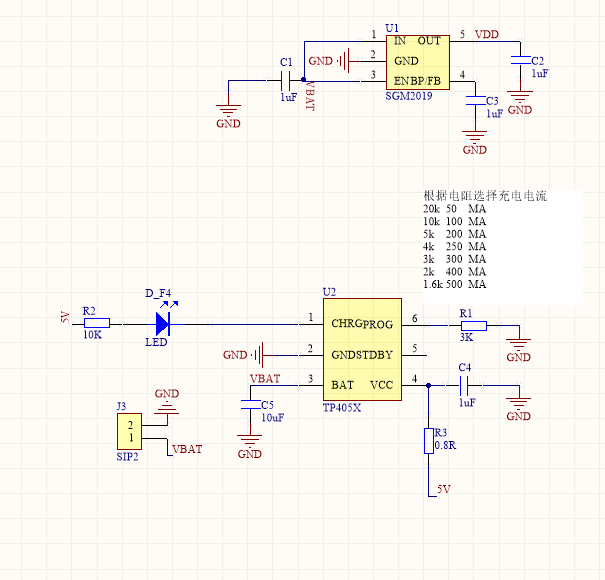Click the C2 capacitor symbol on VDD
This screenshot has height=580, width=605.
tap(521, 60)
